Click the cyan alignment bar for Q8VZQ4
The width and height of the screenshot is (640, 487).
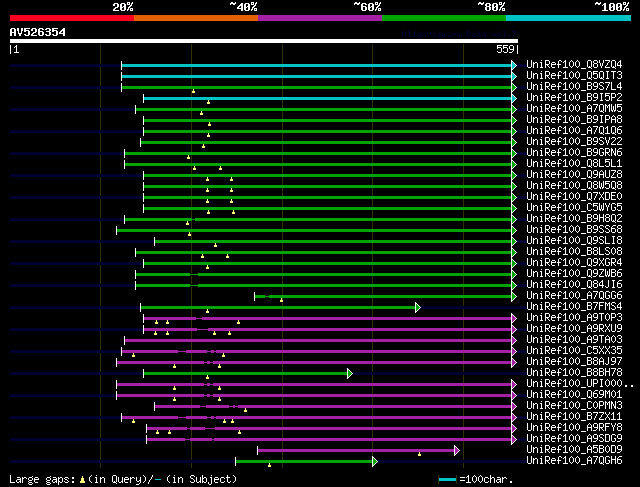(x=316, y=65)
